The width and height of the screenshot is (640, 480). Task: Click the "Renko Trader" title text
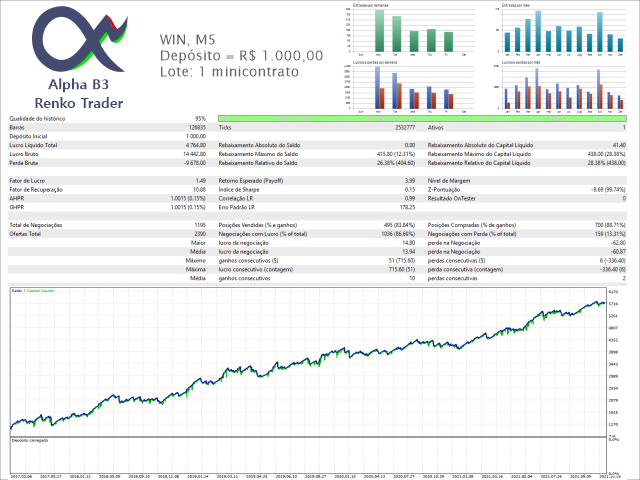click(79, 103)
